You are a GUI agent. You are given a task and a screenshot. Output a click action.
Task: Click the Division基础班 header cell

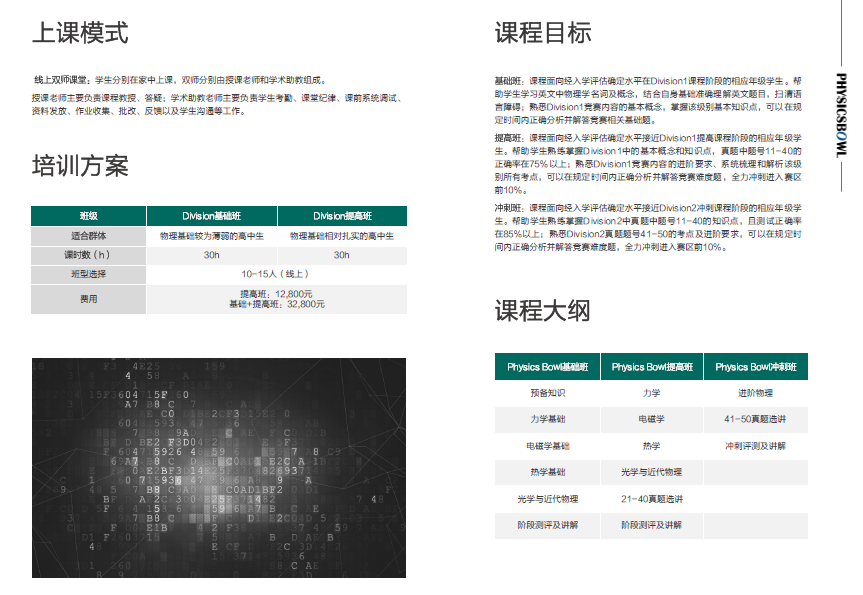[212, 216]
